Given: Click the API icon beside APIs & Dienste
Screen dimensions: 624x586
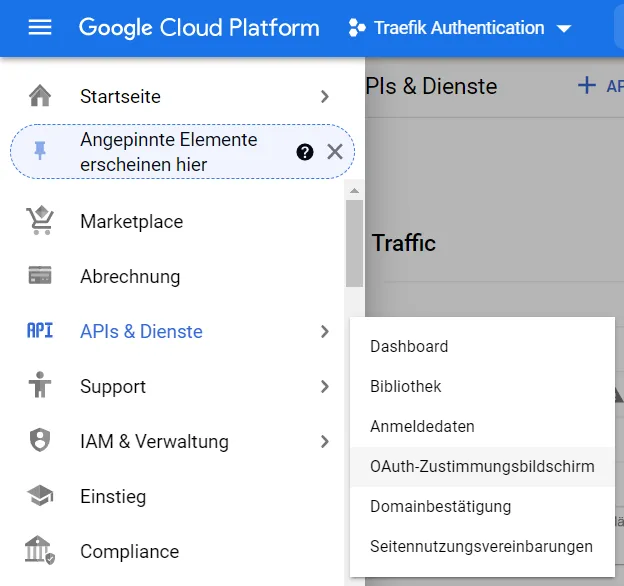Looking at the screenshot, I should pos(40,330).
